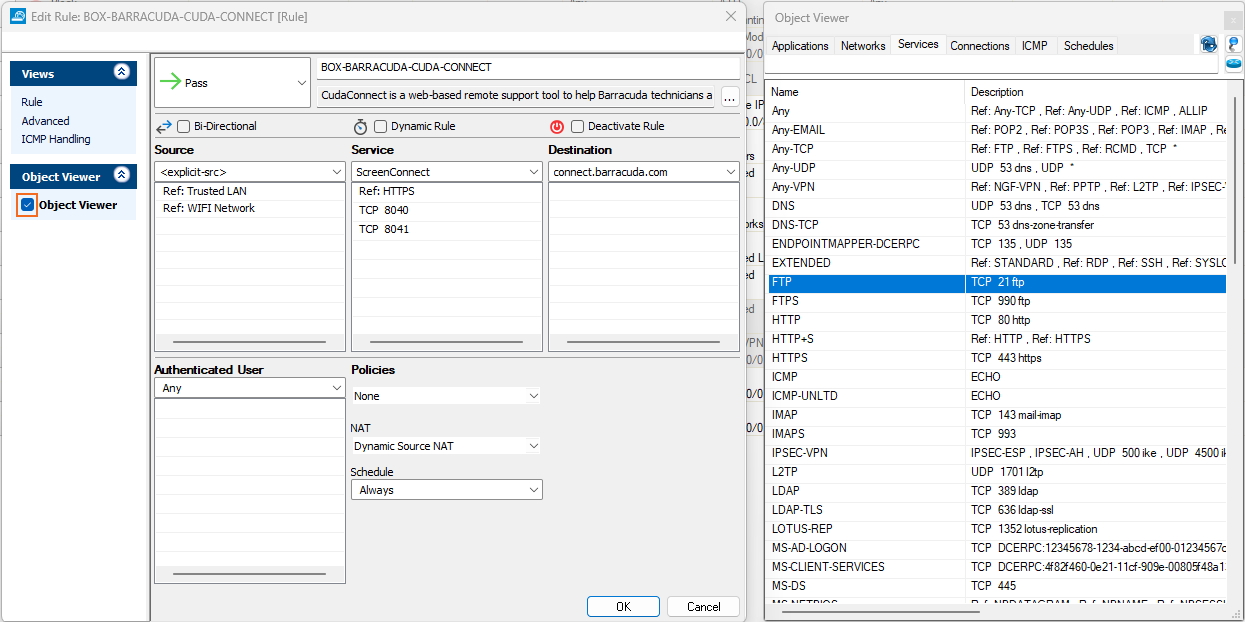The width and height of the screenshot is (1245, 622).
Task: Select the Any-EMAIL service row
Action: click(x=997, y=130)
